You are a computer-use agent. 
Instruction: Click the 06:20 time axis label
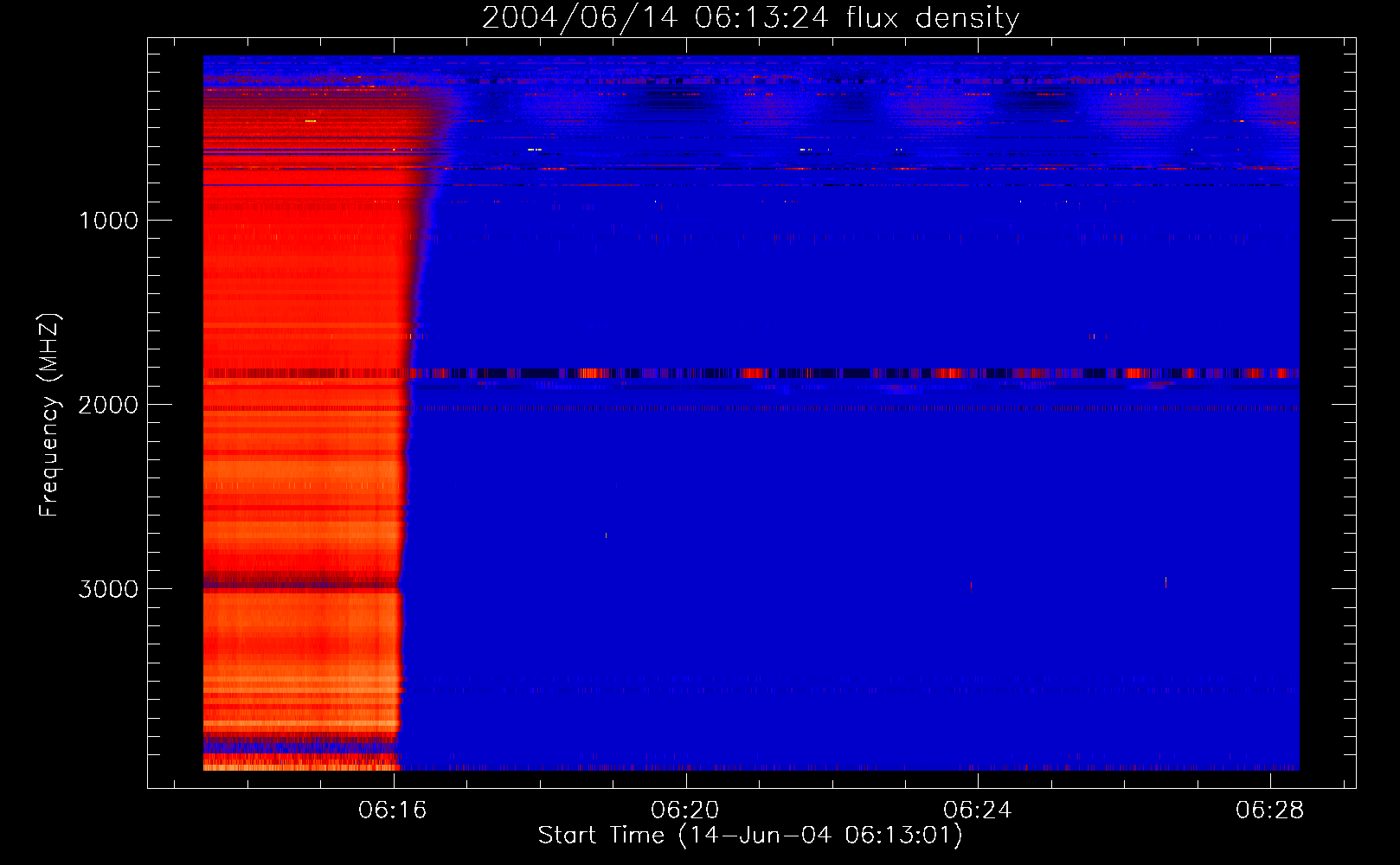(x=685, y=811)
